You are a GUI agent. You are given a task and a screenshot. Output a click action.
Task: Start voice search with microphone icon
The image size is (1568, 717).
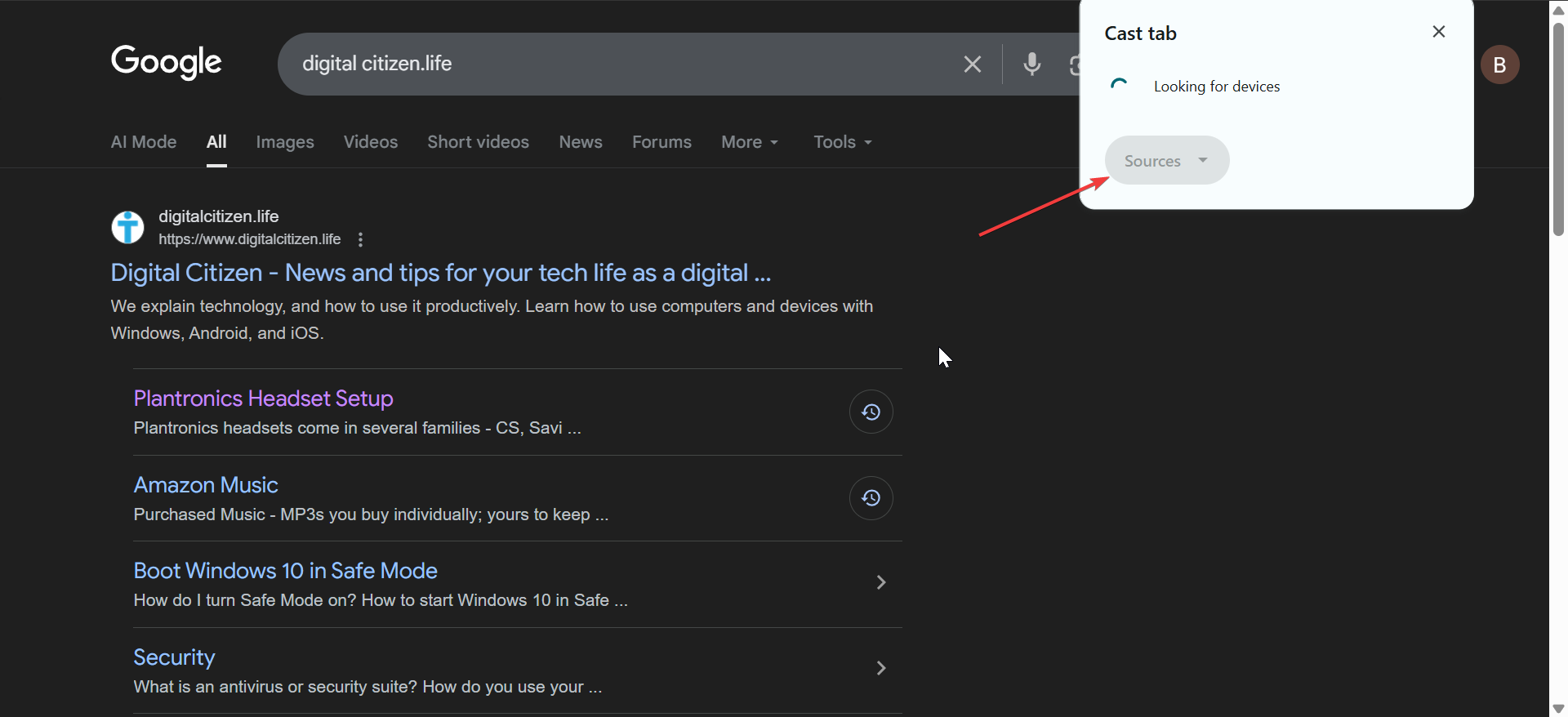tap(1032, 65)
